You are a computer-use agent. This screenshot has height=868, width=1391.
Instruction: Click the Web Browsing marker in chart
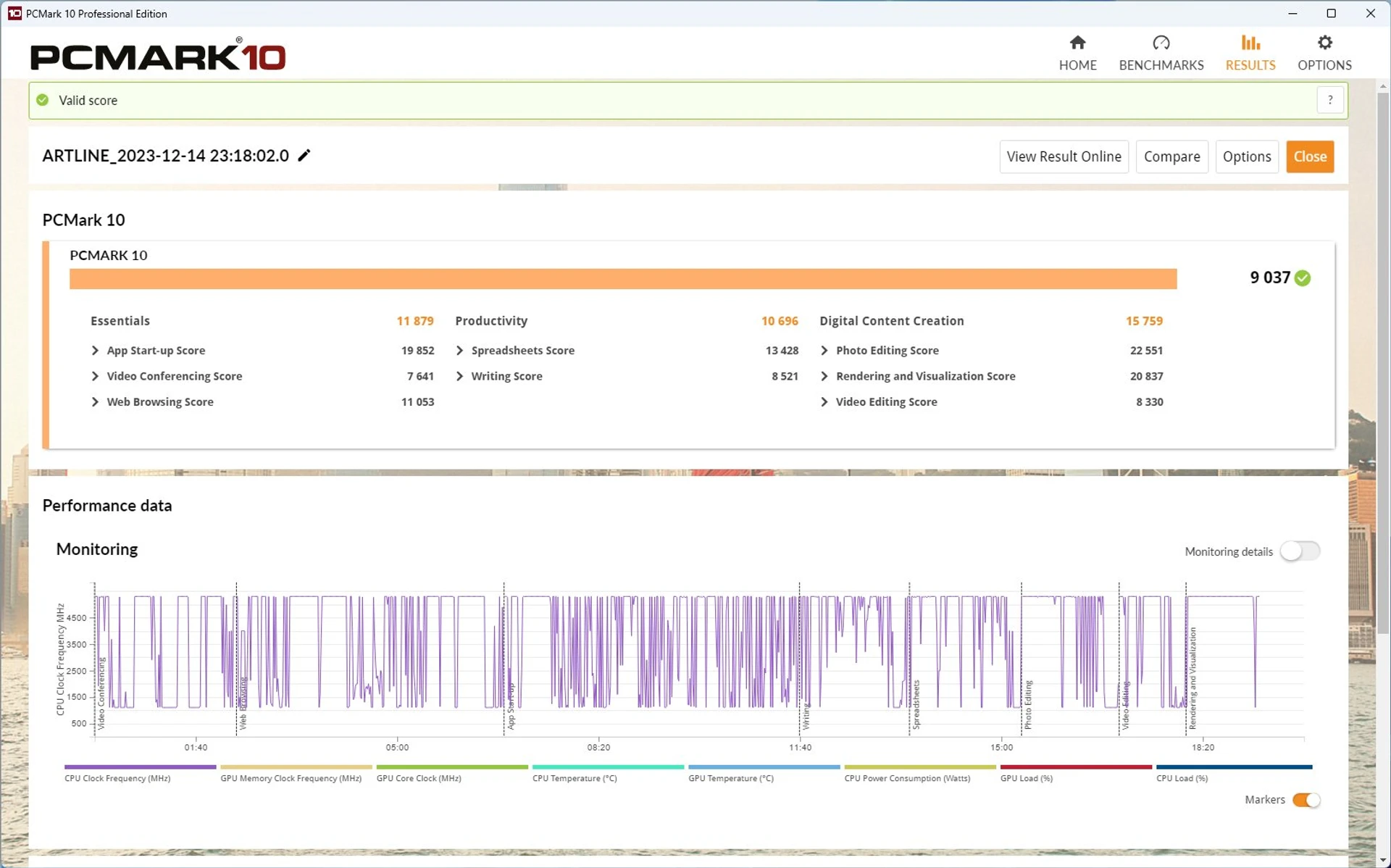pos(243,703)
